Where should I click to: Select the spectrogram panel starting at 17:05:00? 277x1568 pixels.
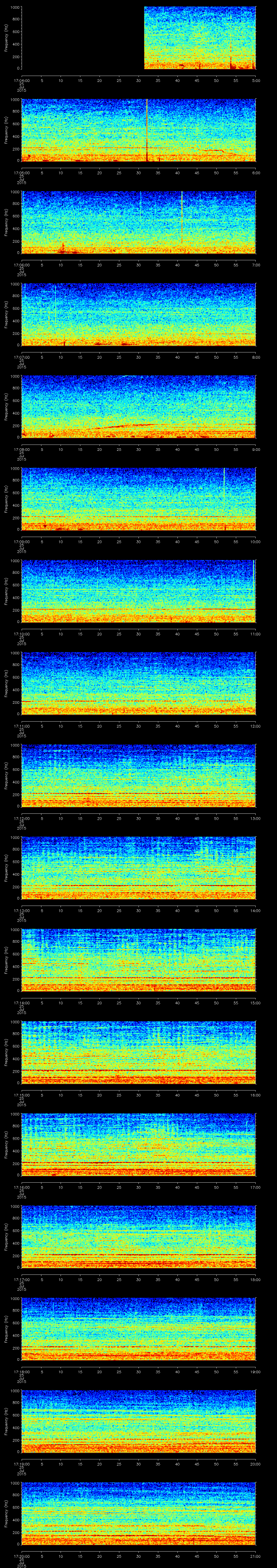[139, 130]
